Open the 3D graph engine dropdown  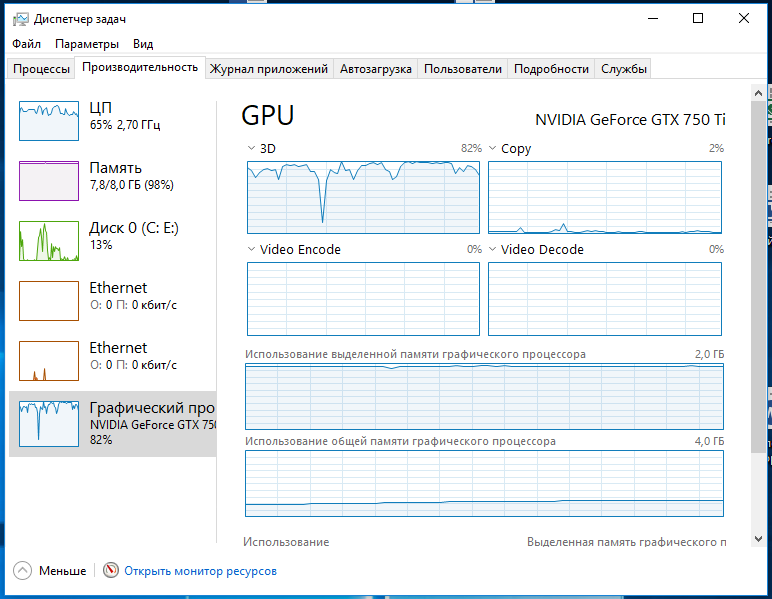coord(251,149)
